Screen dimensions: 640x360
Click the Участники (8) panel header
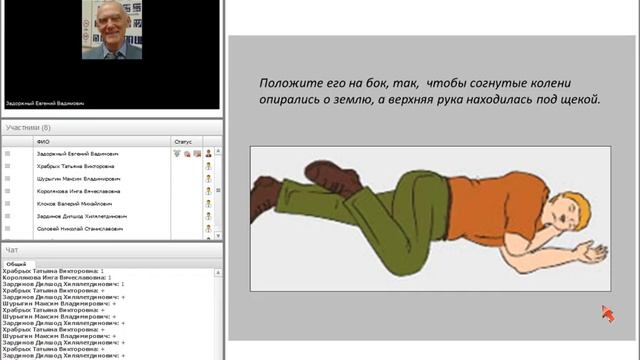click(x=112, y=128)
